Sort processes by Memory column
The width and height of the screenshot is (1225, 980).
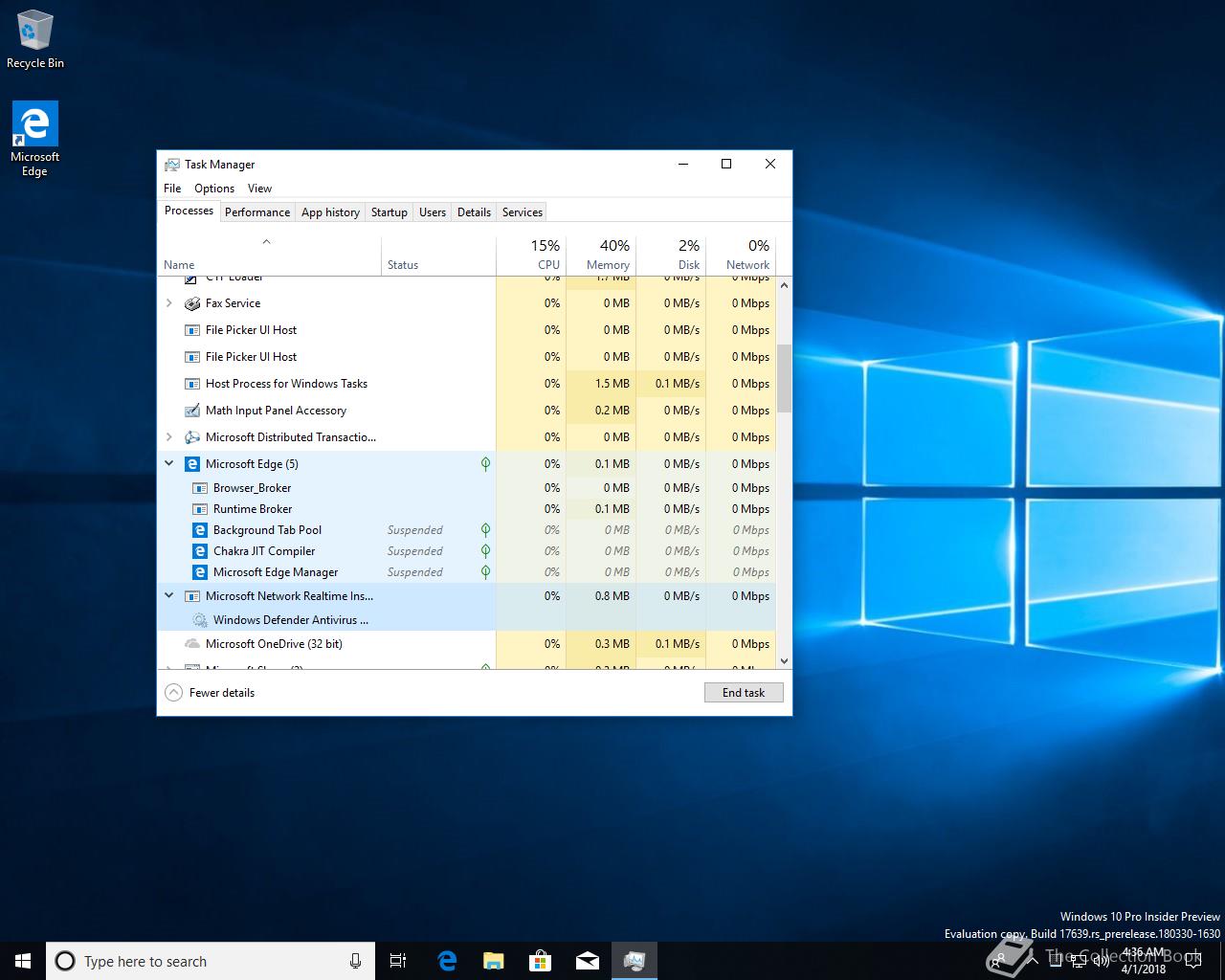(x=601, y=255)
